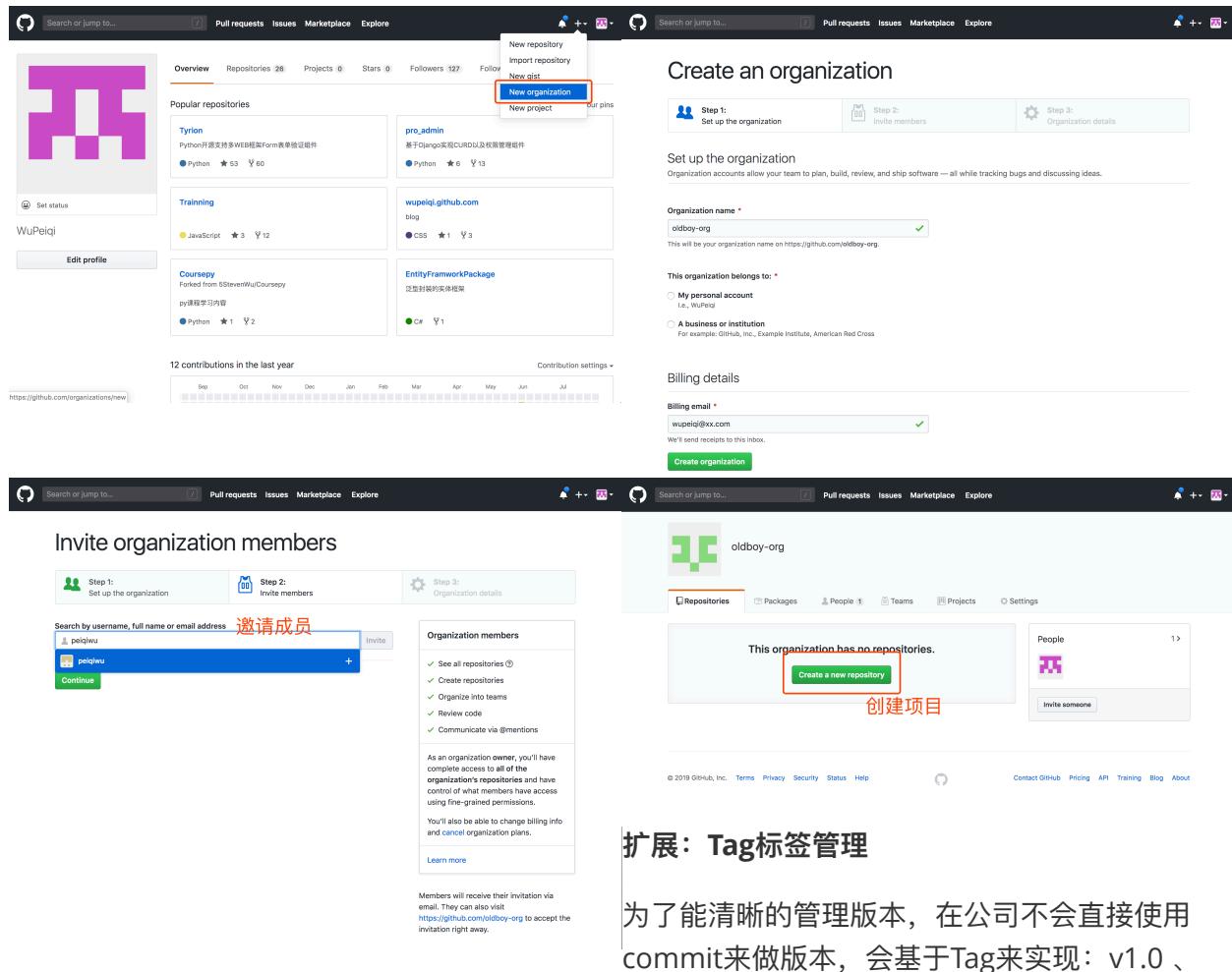Open Explore on the Create an organization header
Image resolution: width=1232 pixels, height=972 pixels.
pos(978,24)
